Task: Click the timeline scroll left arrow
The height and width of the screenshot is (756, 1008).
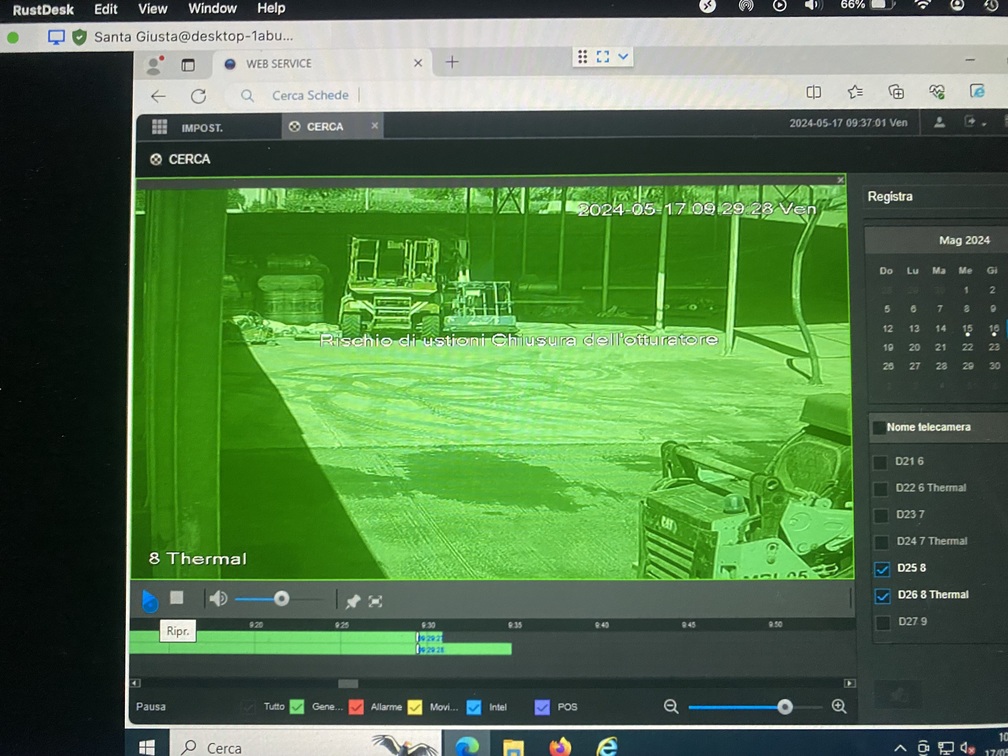Action: [x=134, y=683]
